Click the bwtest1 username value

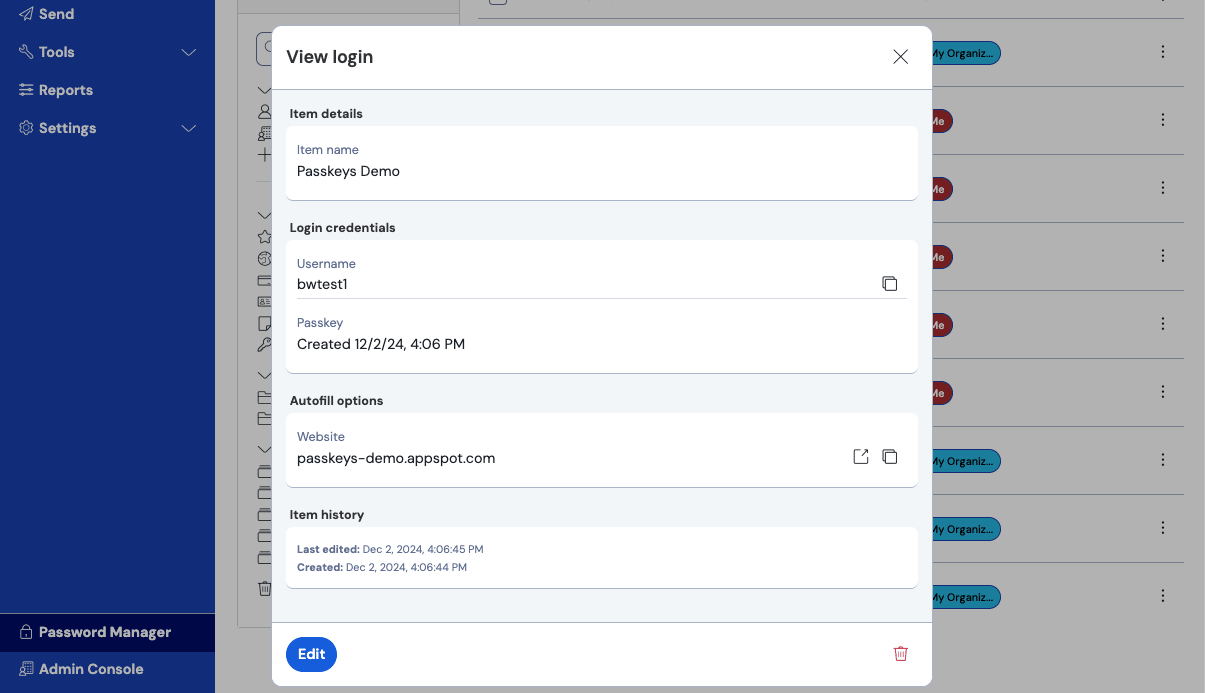point(322,284)
